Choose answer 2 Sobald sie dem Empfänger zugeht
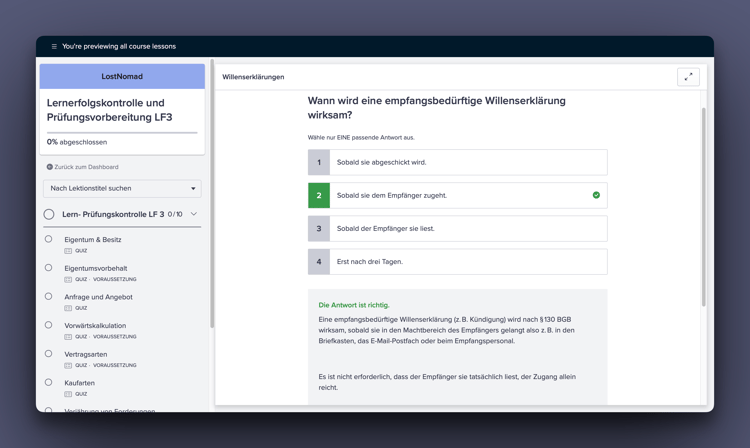Viewport: 750px width, 448px height. click(x=458, y=195)
